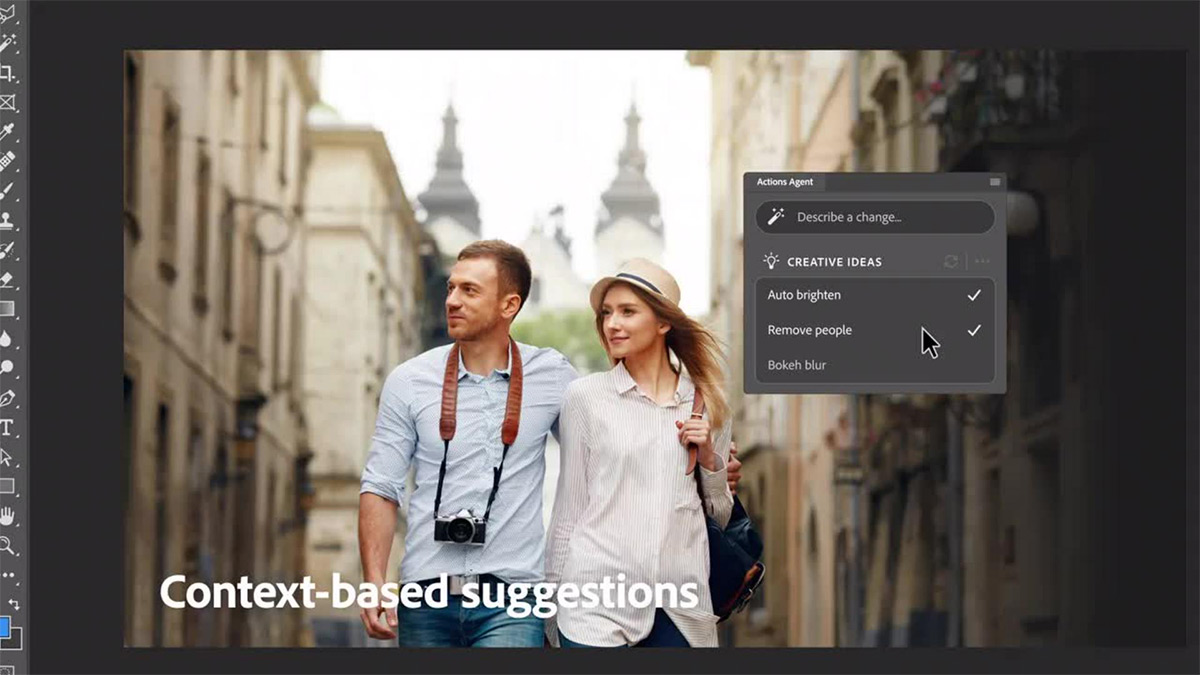The width and height of the screenshot is (1200, 675).
Task: Uncheck the Auto brighten checkmark
Action: [x=973, y=295]
